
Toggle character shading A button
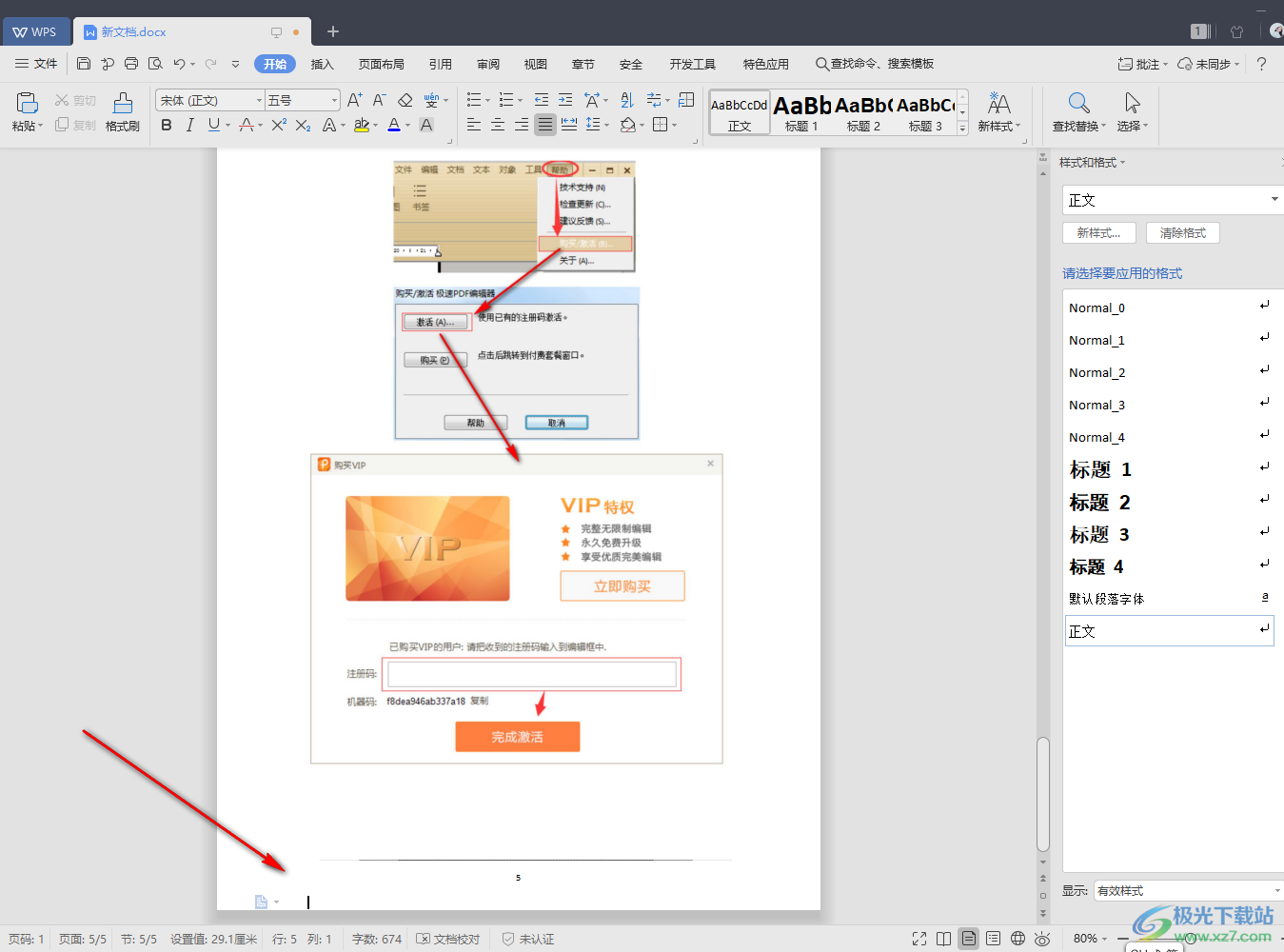pos(426,125)
